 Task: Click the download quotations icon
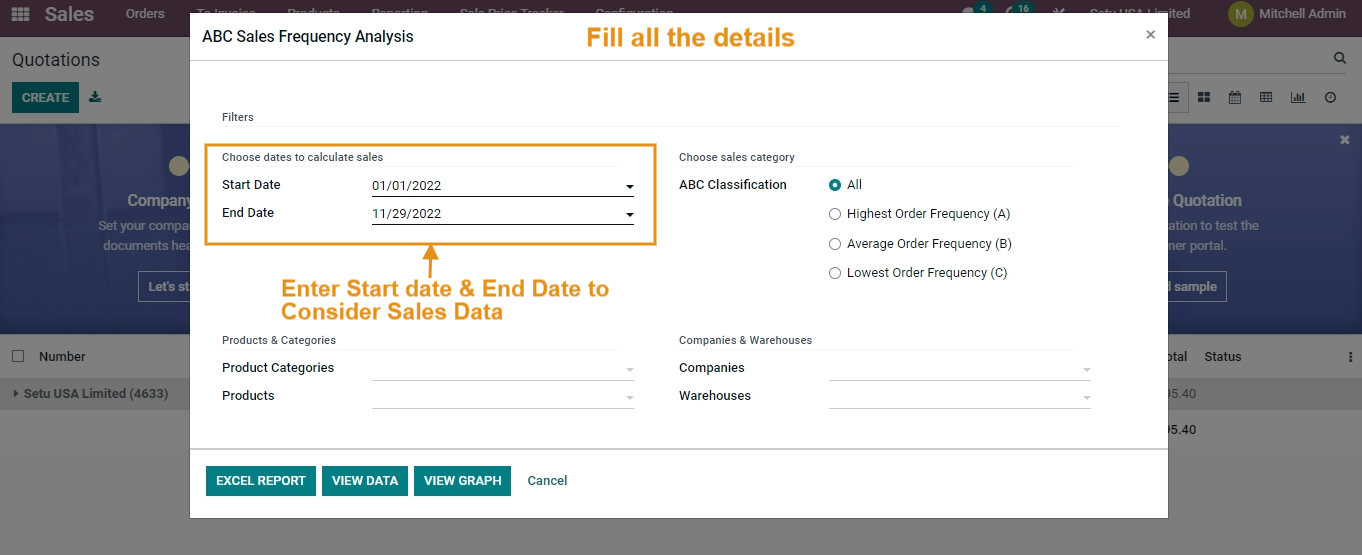click(x=95, y=97)
